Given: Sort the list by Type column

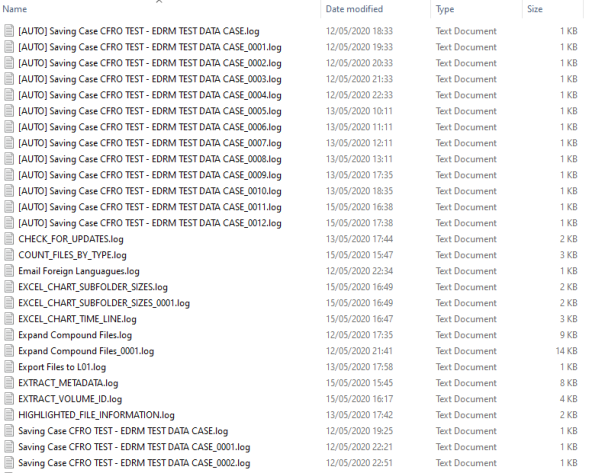Looking at the screenshot, I should coord(445,9).
